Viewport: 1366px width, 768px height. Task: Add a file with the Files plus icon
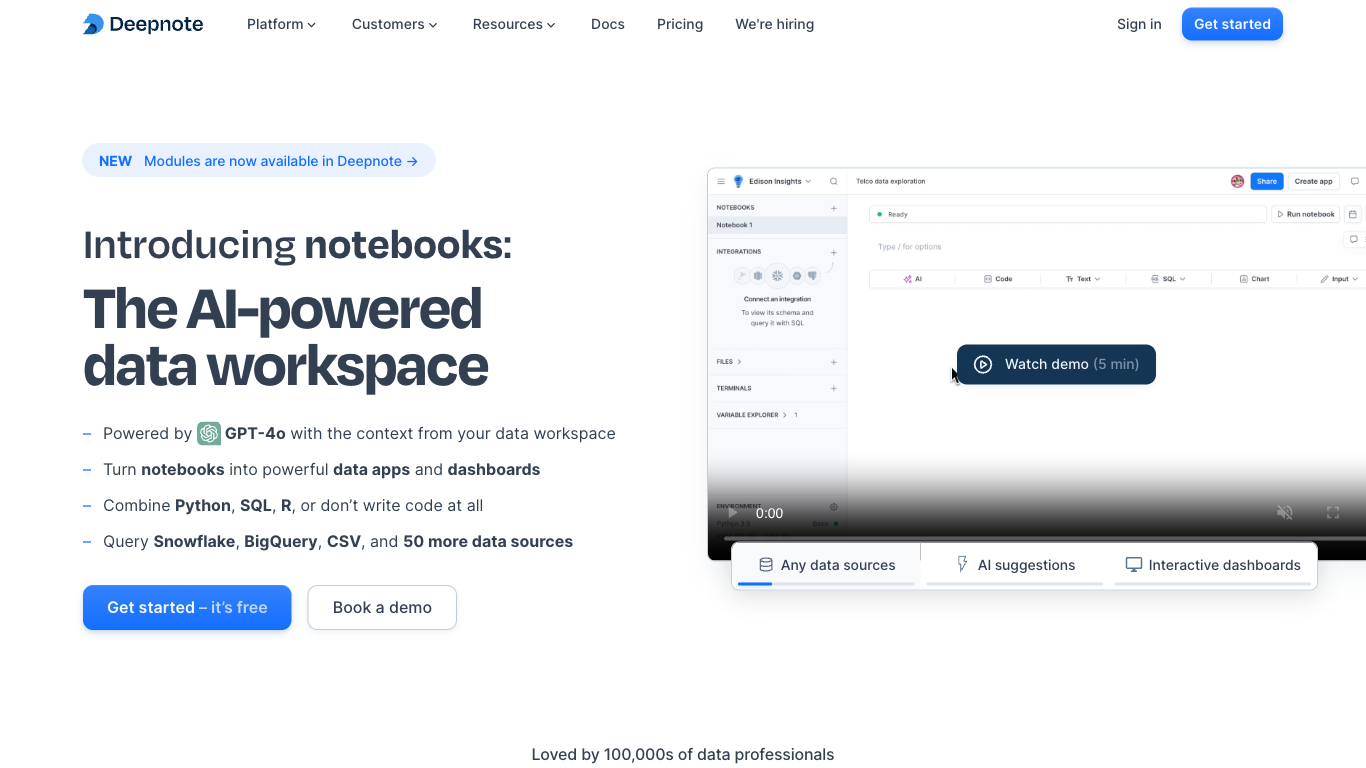tap(834, 362)
